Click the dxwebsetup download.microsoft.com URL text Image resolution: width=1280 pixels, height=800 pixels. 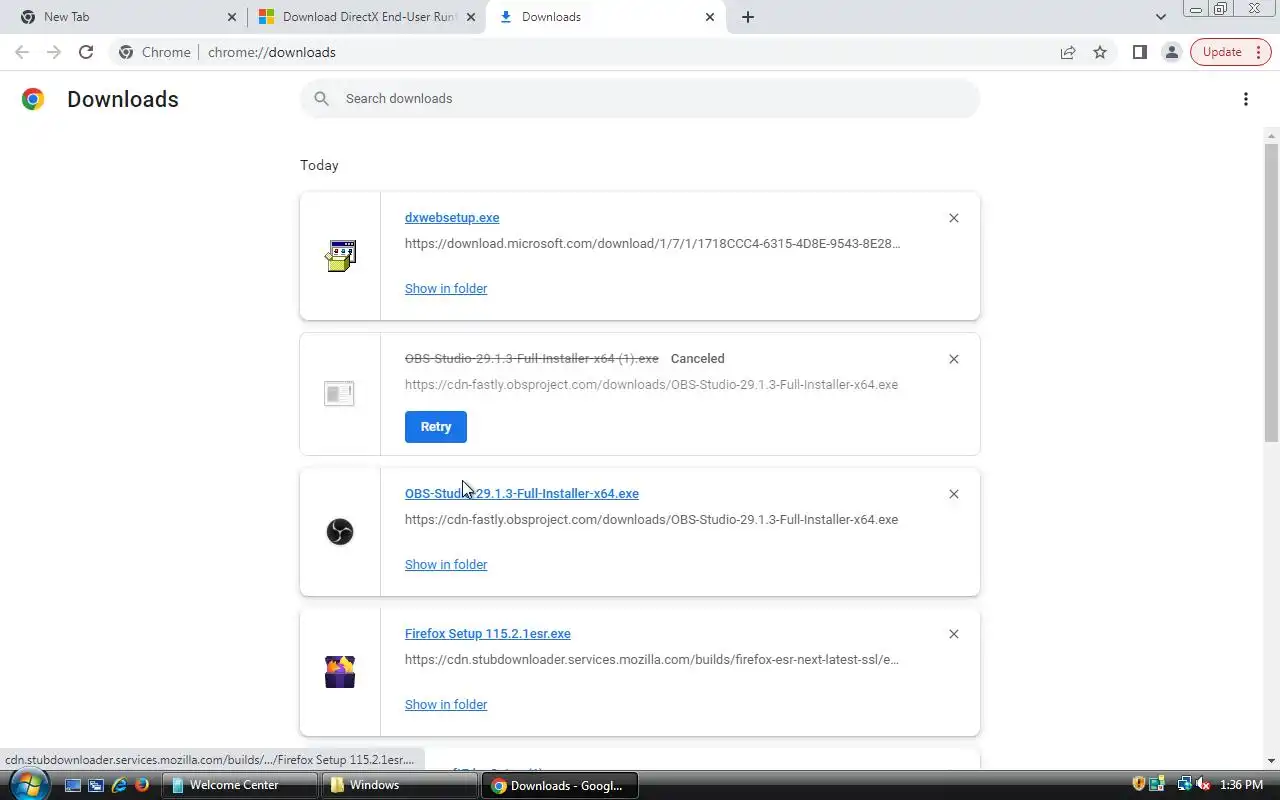tap(652, 243)
